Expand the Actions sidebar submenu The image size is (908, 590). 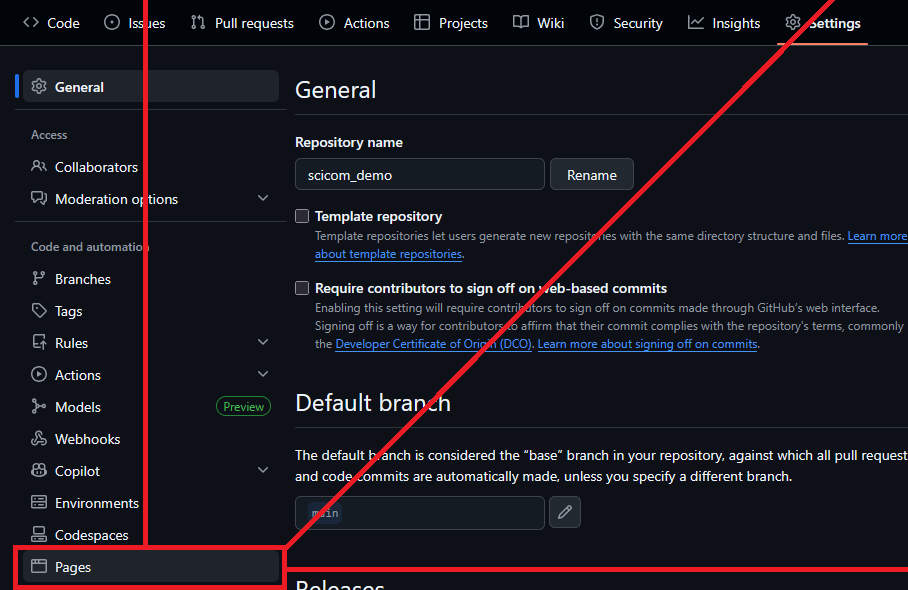(x=263, y=374)
